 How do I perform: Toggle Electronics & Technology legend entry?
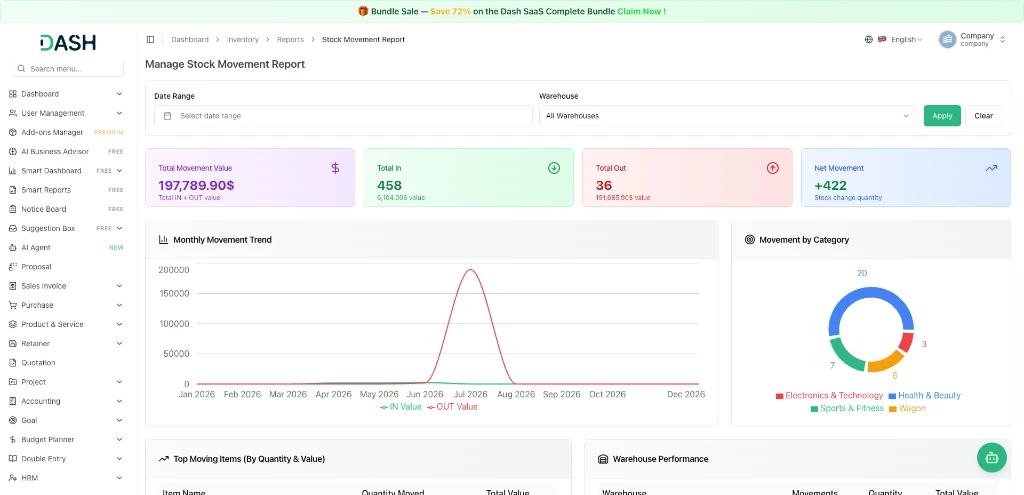click(829, 396)
